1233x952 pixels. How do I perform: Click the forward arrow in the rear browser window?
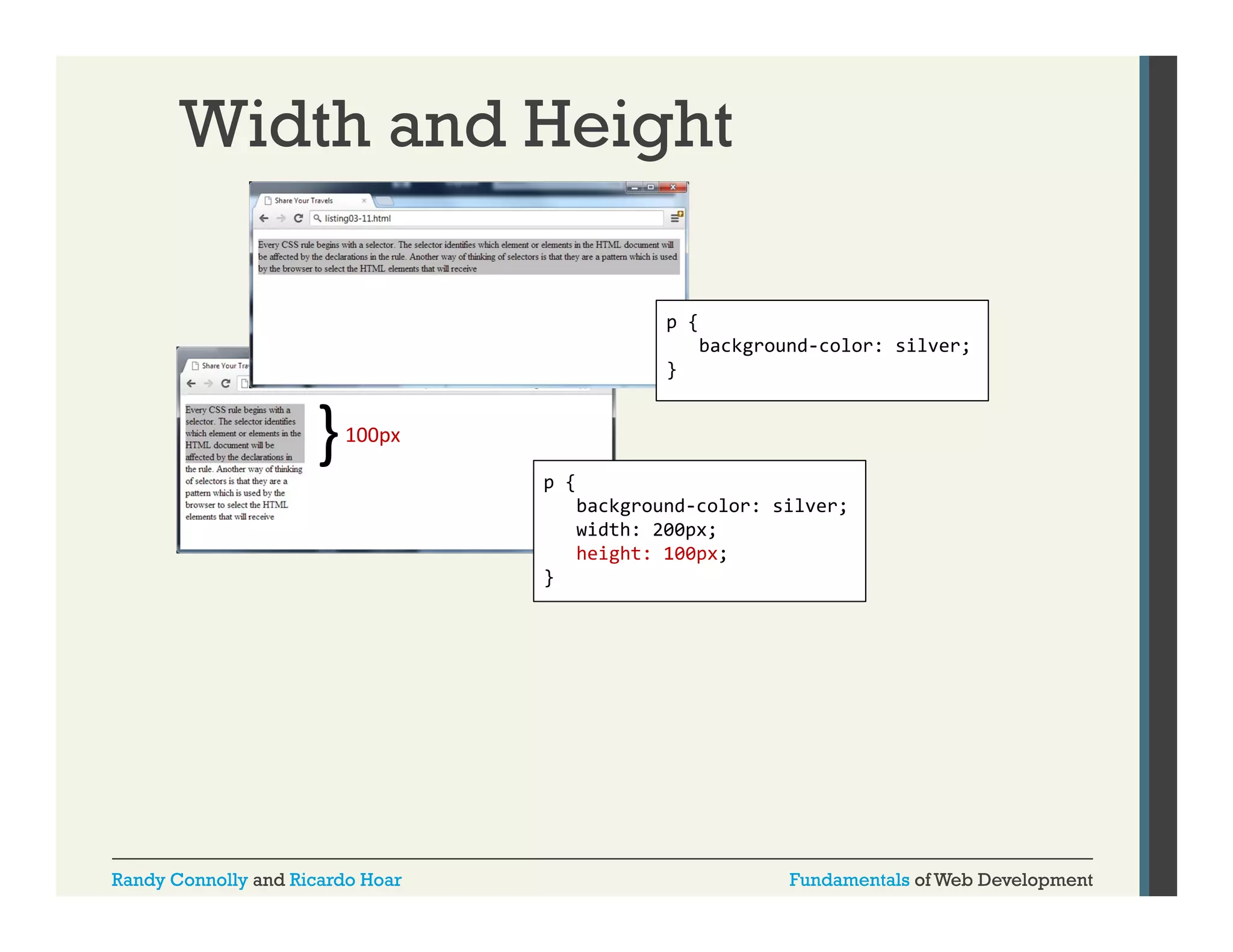(208, 383)
